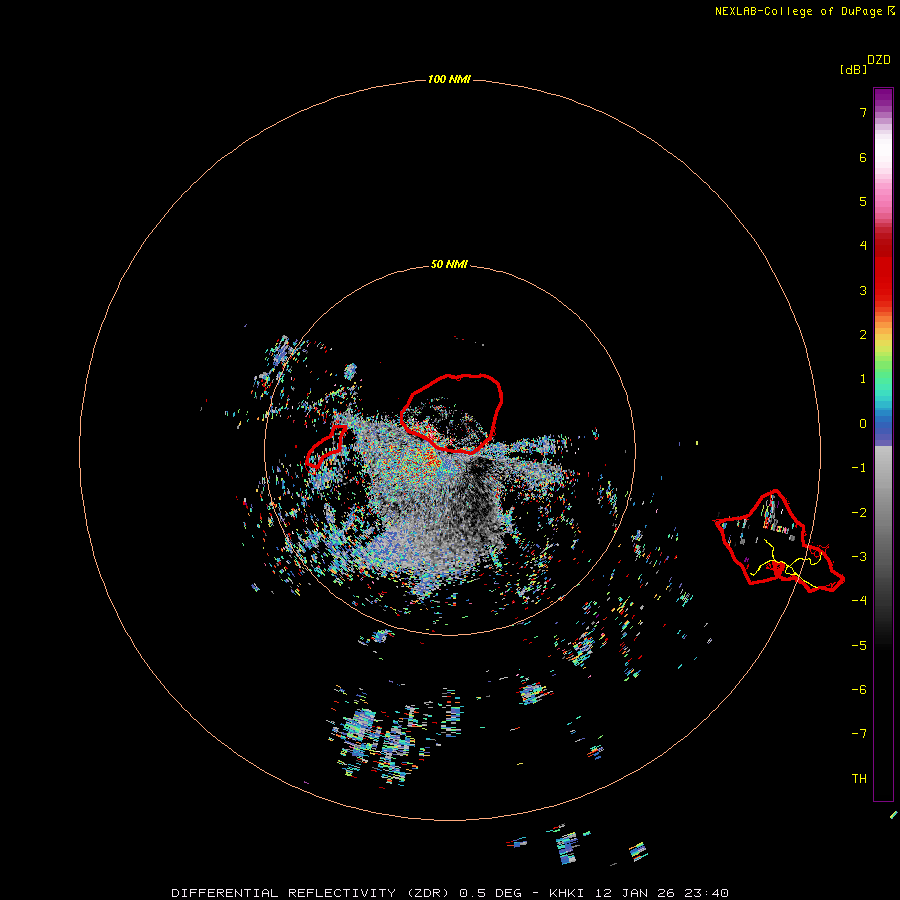This screenshot has width=900, height=900.
Task: Click the 0 dB value on scale
Action: point(863,424)
